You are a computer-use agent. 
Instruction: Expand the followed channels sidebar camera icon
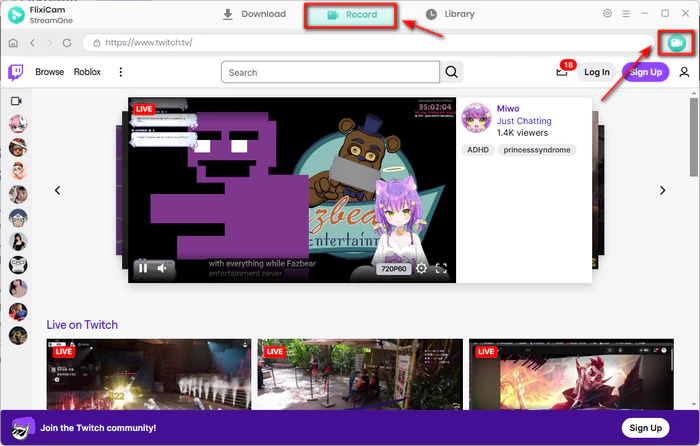click(16, 101)
